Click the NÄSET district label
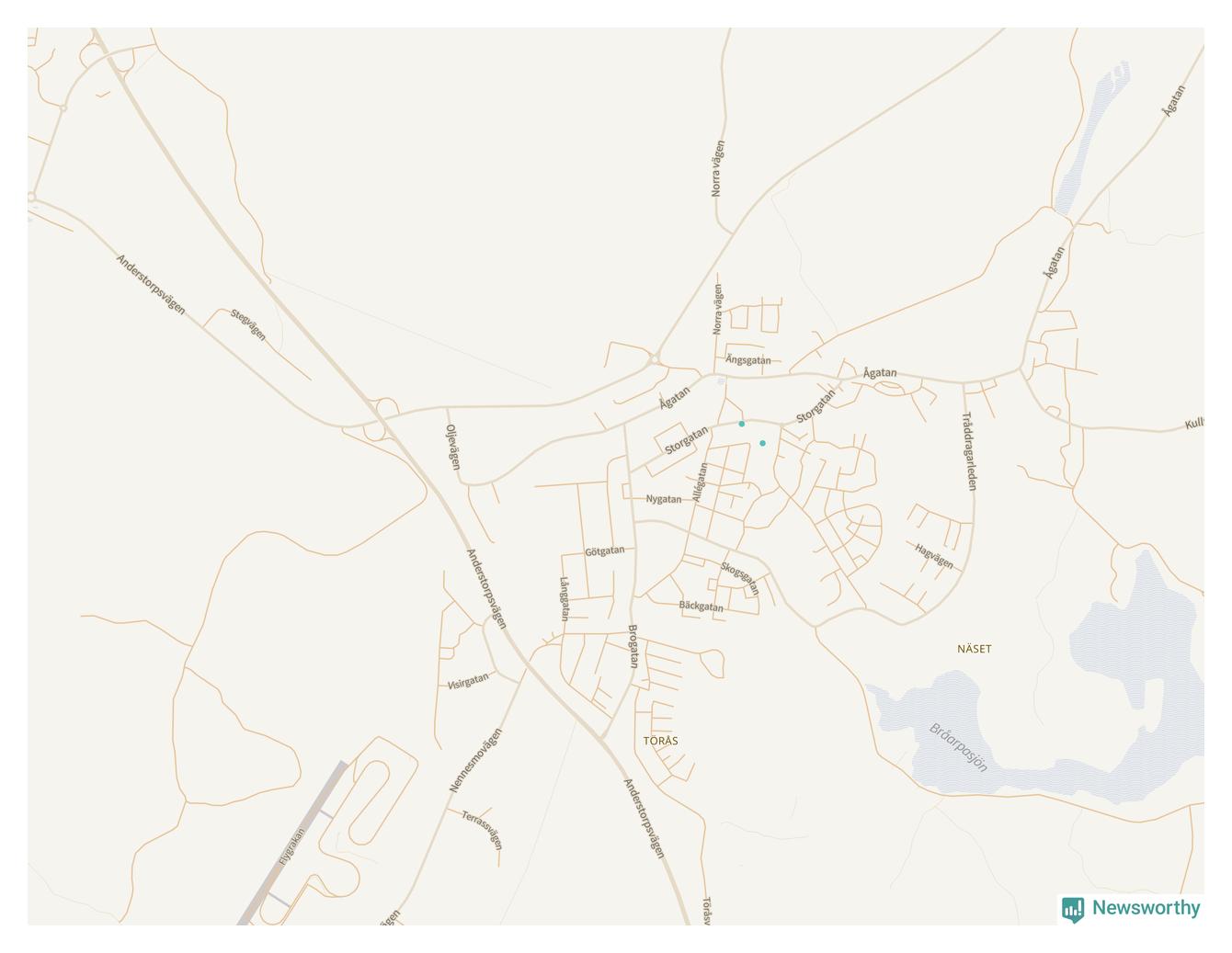This screenshot has height=953, width=1232. (x=975, y=649)
